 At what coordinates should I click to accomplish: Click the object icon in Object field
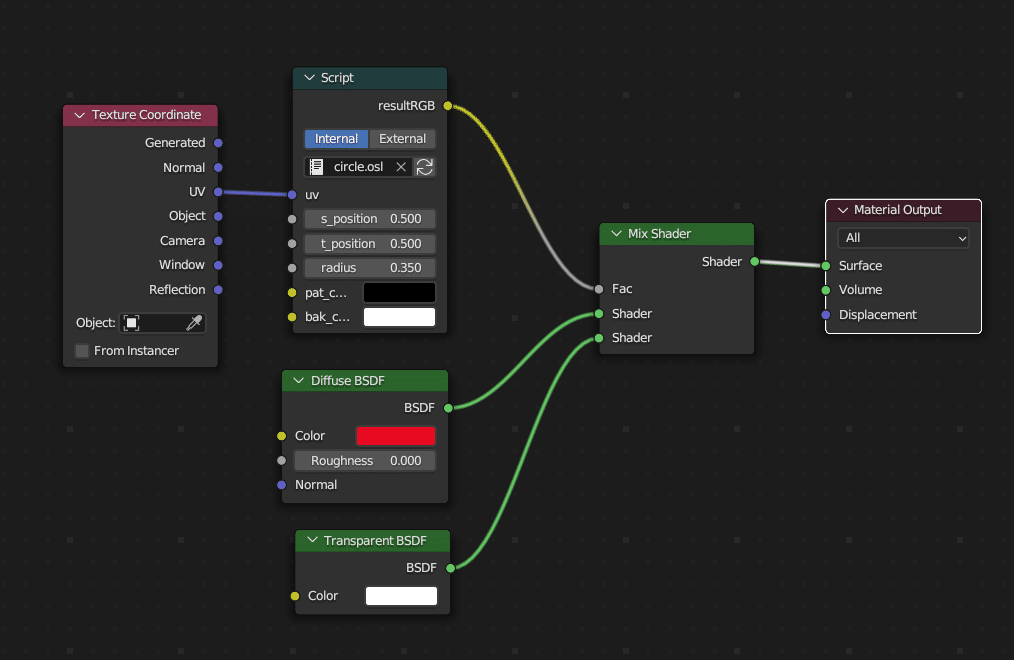point(132,323)
